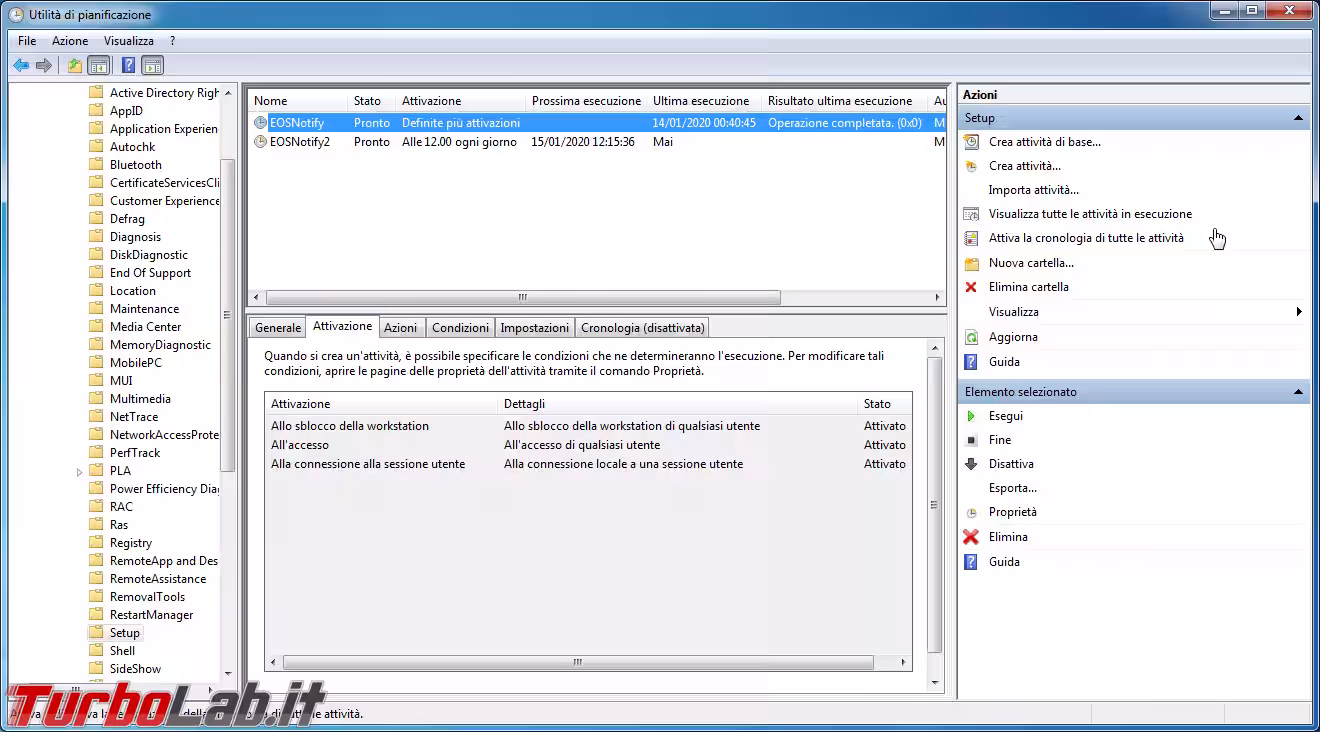Click the back arrow toolbar icon
This screenshot has height=732, width=1320.
tap(21, 66)
